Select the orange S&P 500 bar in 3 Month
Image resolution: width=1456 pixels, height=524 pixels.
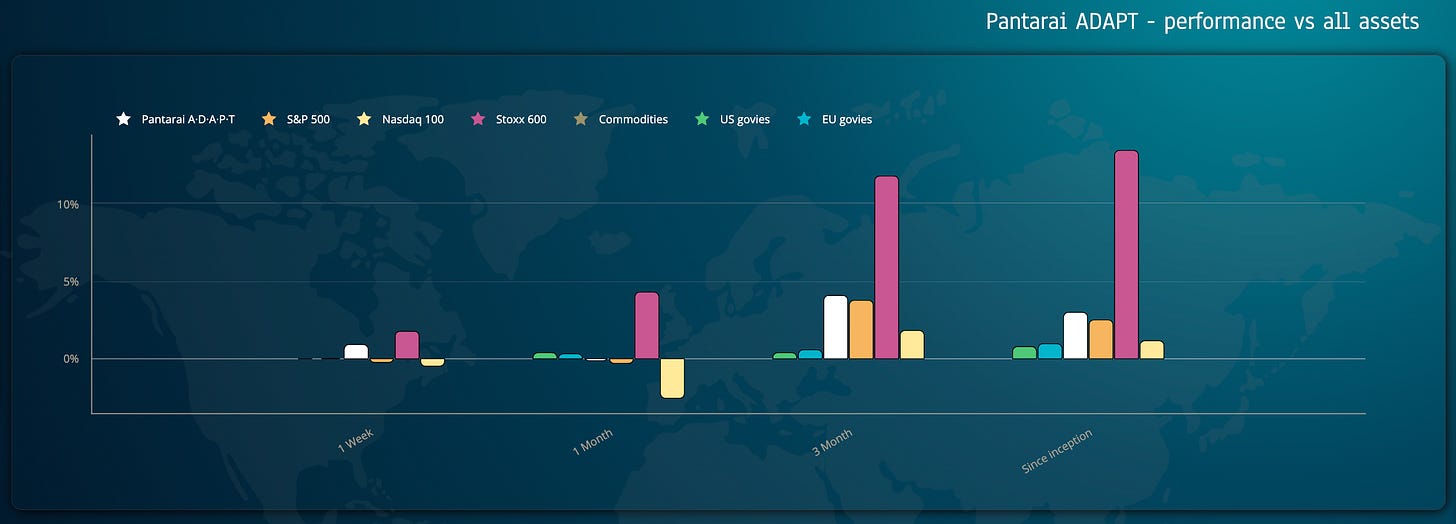click(x=861, y=329)
